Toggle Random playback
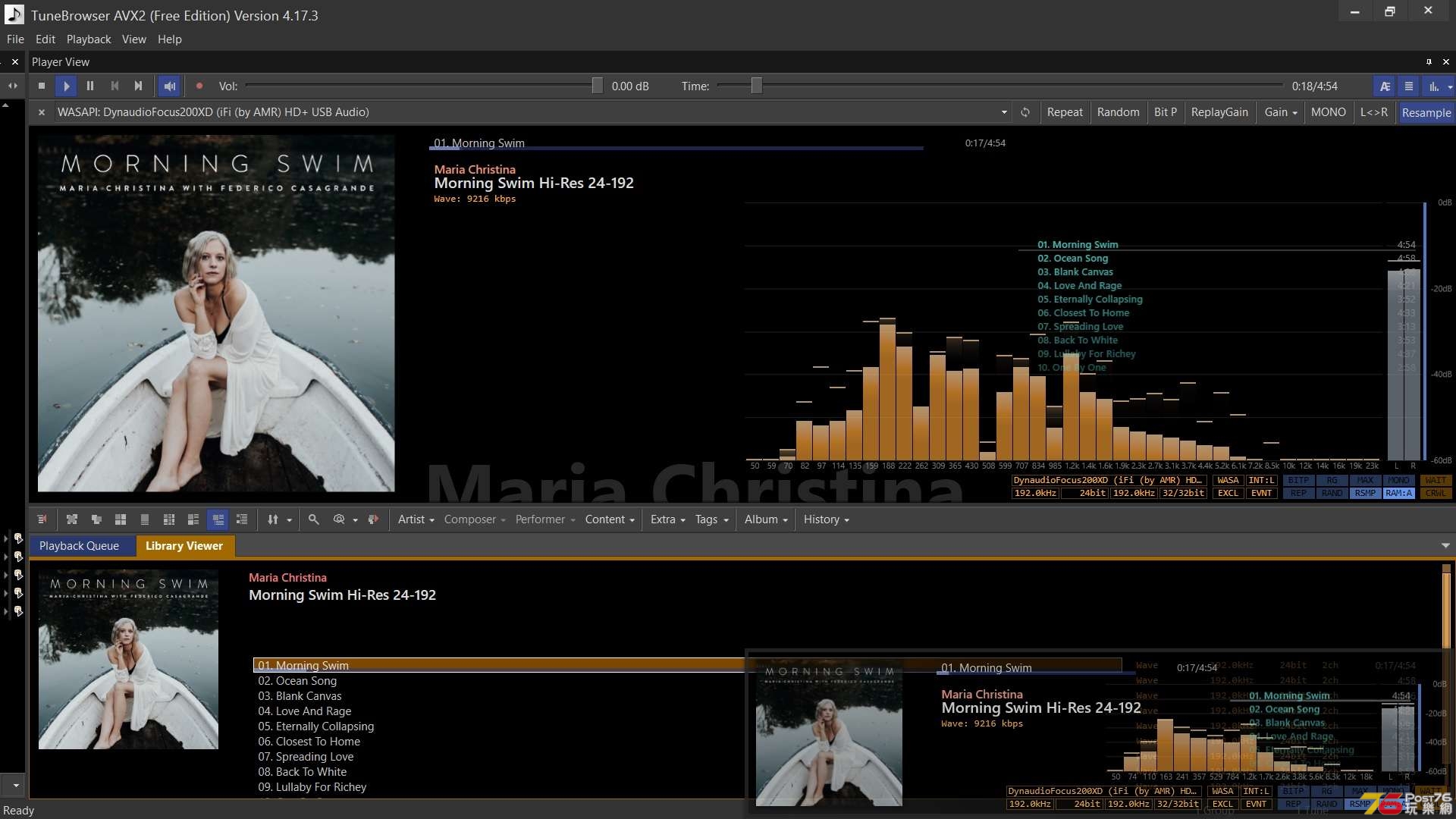Viewport: 1456px width, 819px height. [x=1118, y=112]
